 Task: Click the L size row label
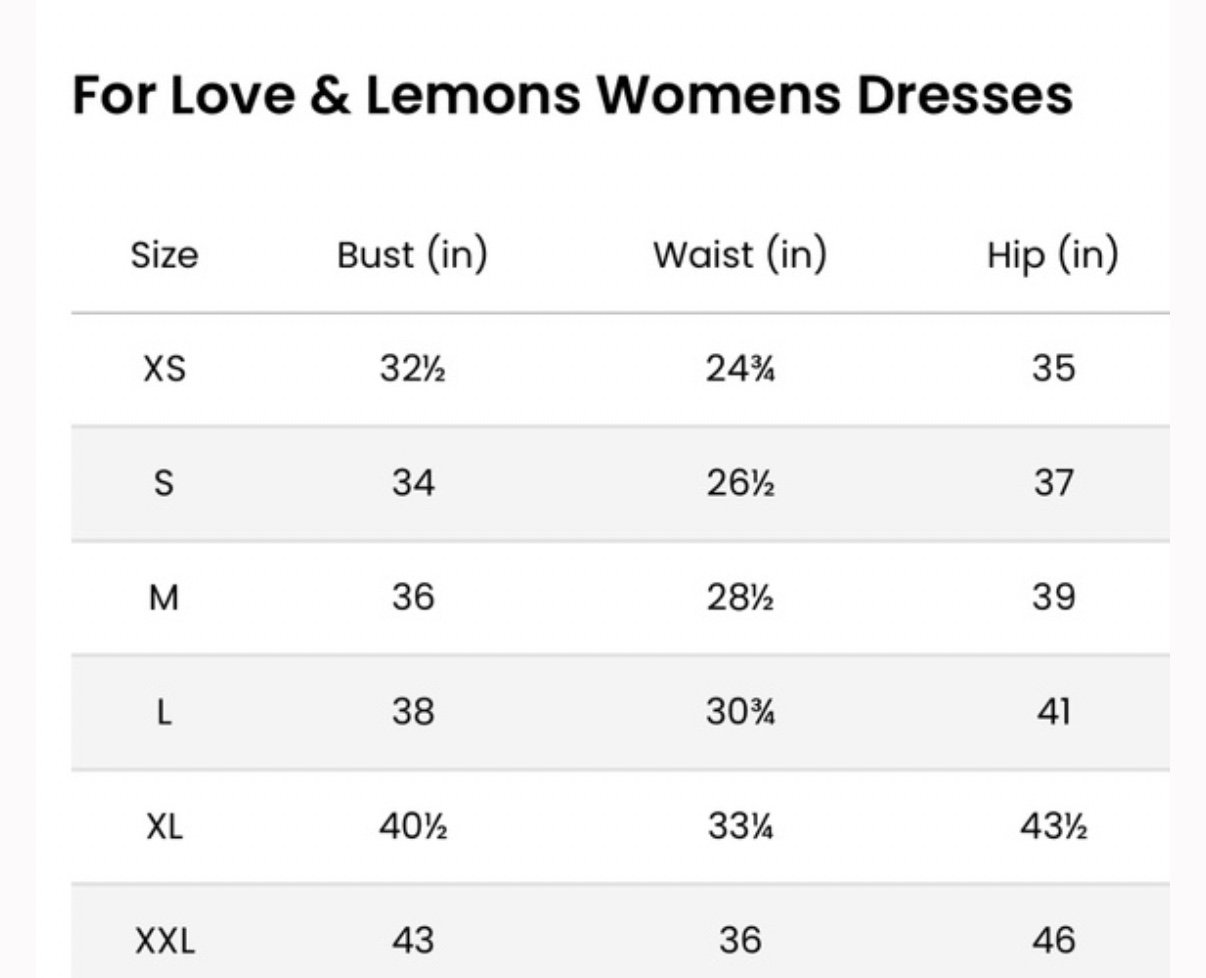point(164,713)
